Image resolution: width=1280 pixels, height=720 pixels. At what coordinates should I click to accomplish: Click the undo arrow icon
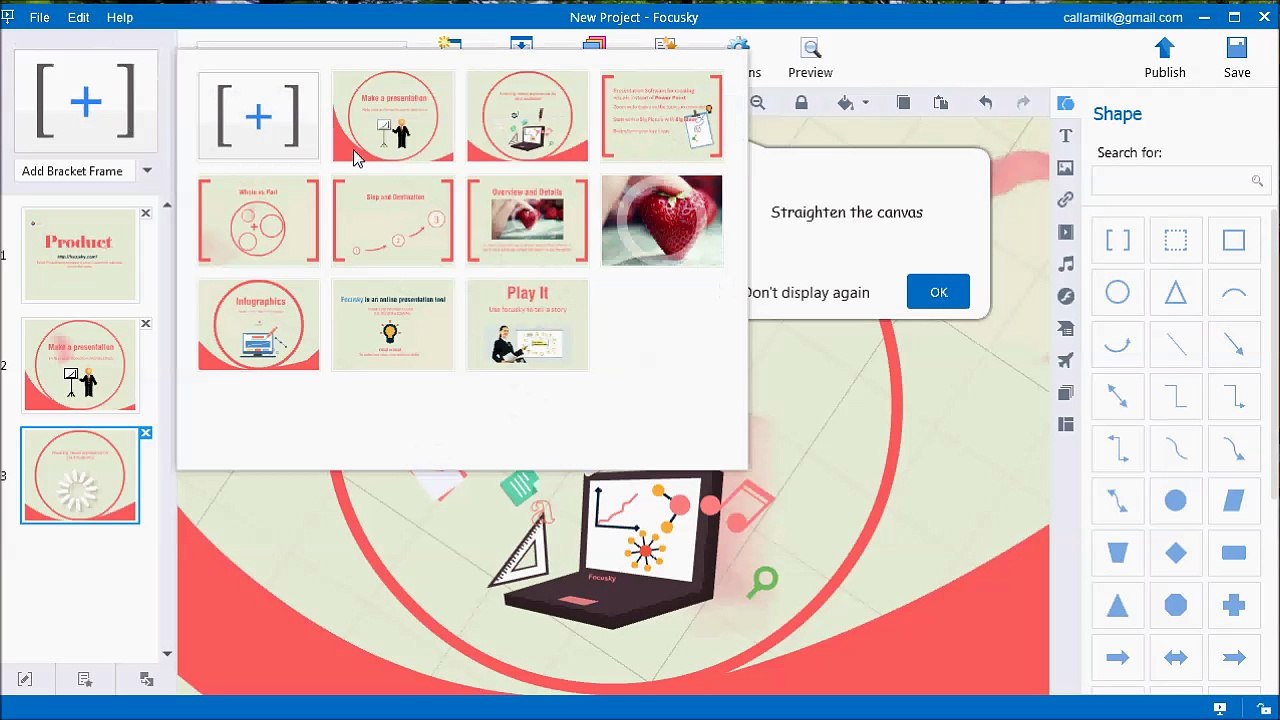[x=985, y=103]
